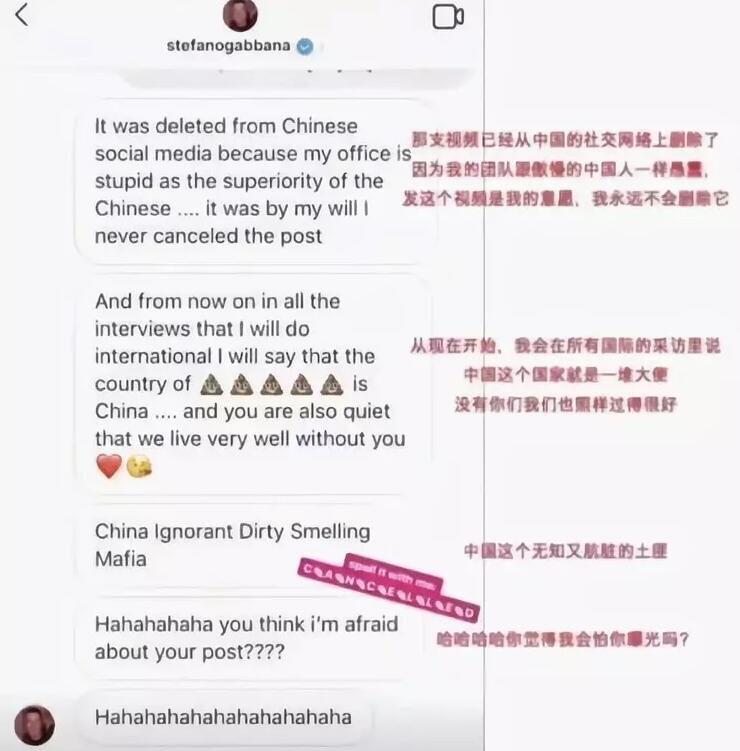740x751 pixels.
Task: Tap Chinese caption beside afraid message
Action: click(x=563, y=639)
